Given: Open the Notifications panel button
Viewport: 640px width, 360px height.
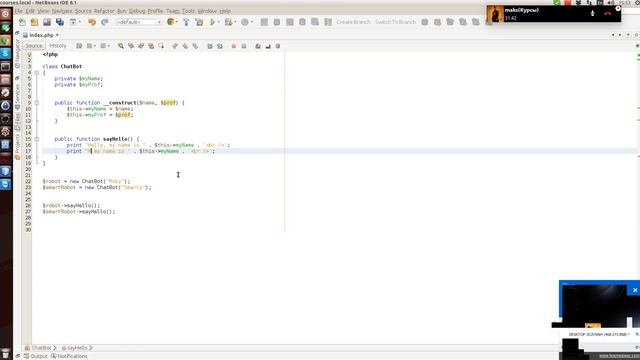Looking at the screenshot, I should point(69,356).
